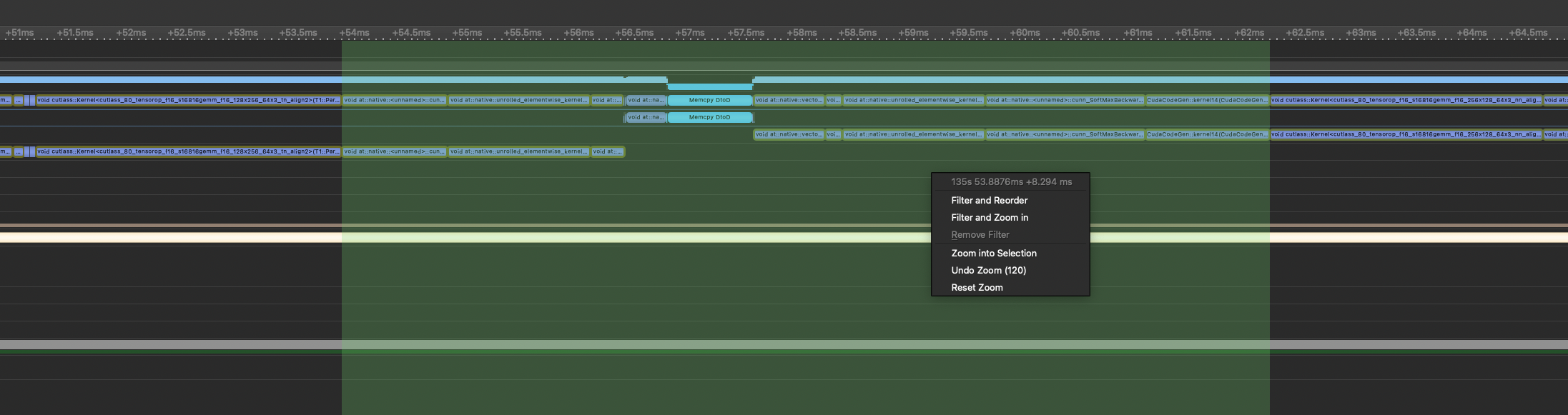Select Undo Zoom (120) menu entry
1568x415 pixels.
coord(988,271)
